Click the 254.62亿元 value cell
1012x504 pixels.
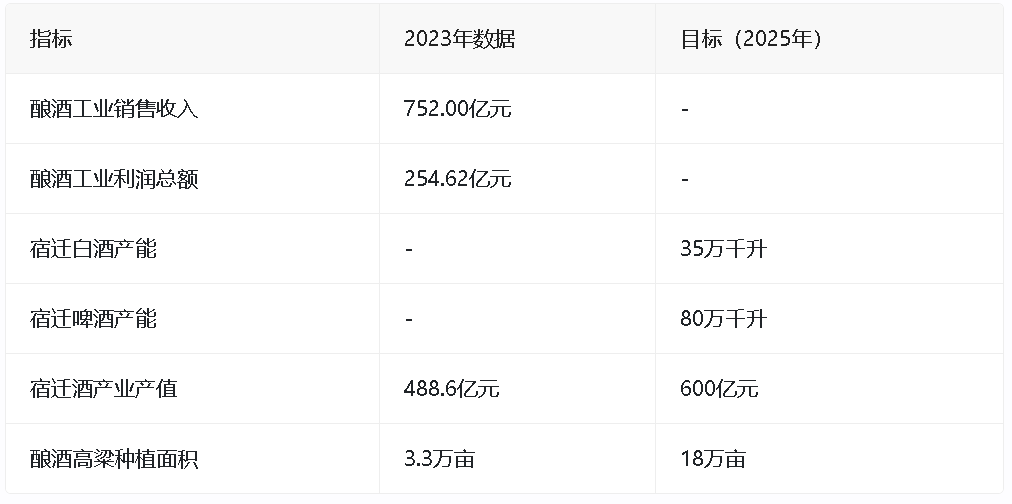pyautogui.click(x=457, y=179)
